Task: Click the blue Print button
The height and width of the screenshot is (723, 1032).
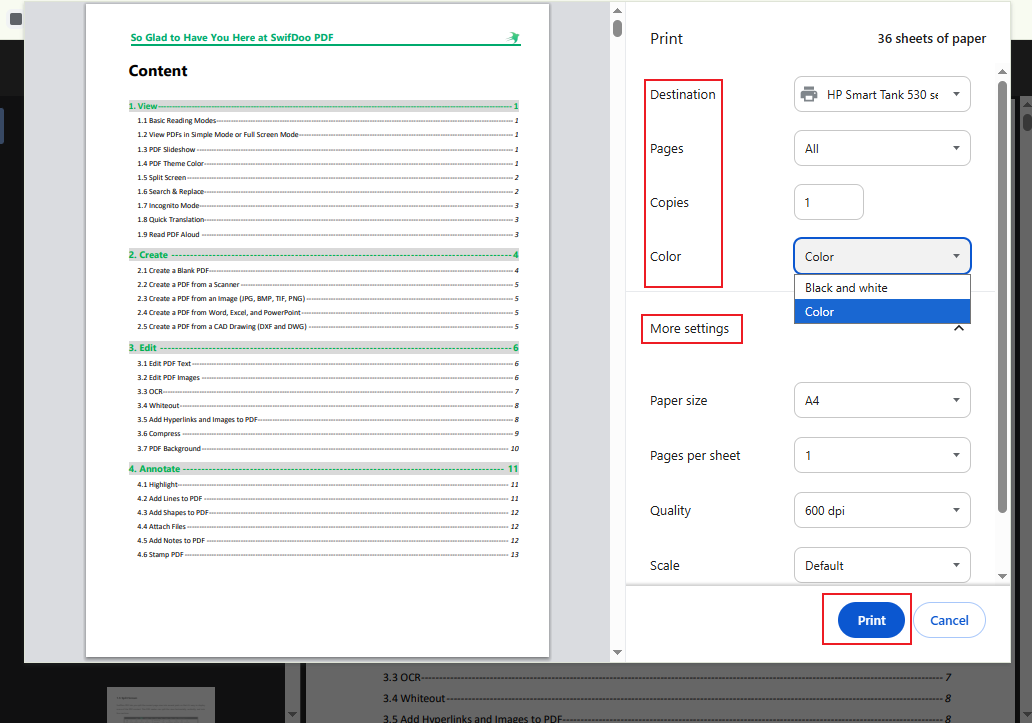Action: [871, 620]
